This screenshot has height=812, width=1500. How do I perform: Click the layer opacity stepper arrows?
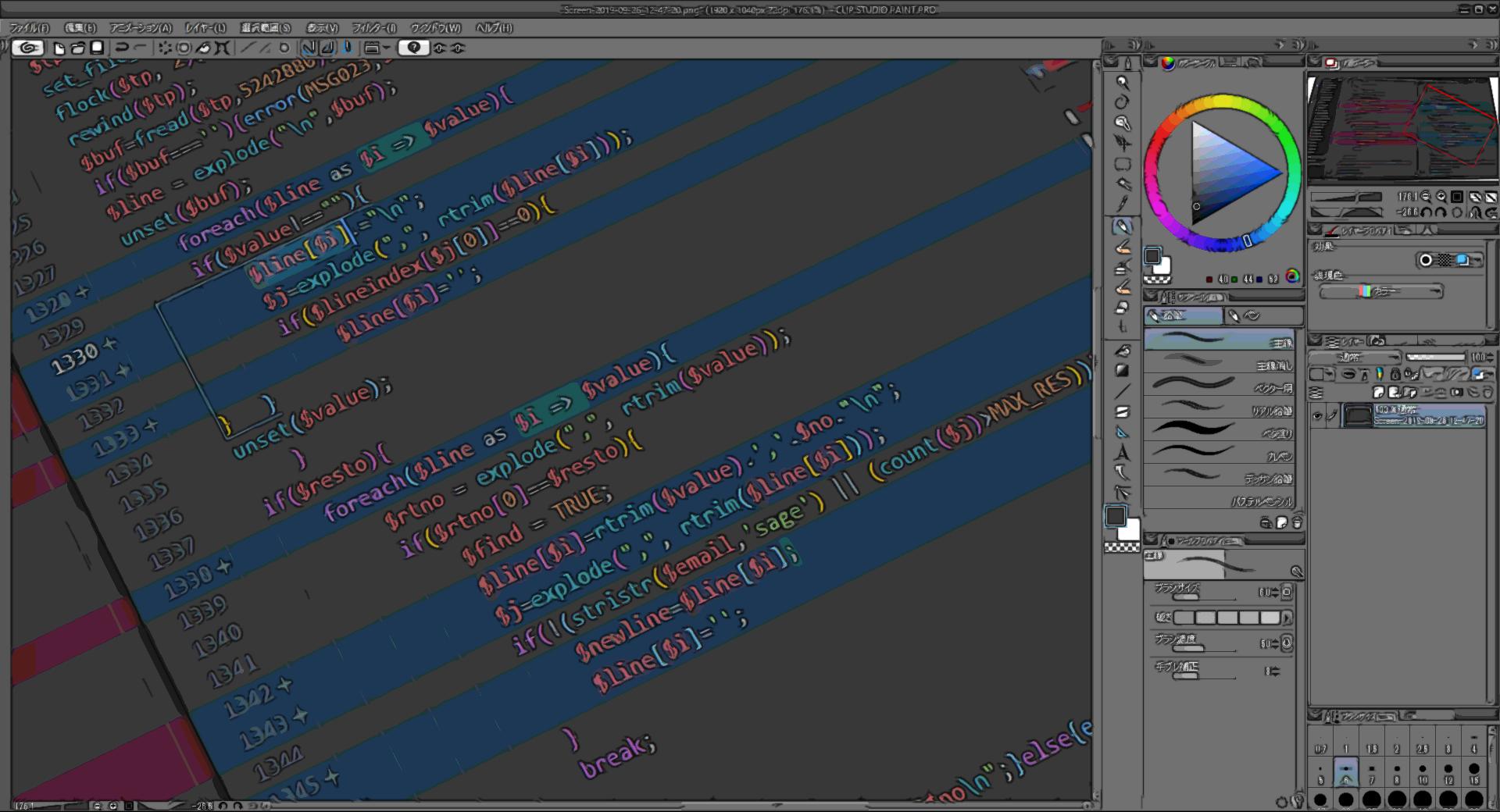point(1491,357)
